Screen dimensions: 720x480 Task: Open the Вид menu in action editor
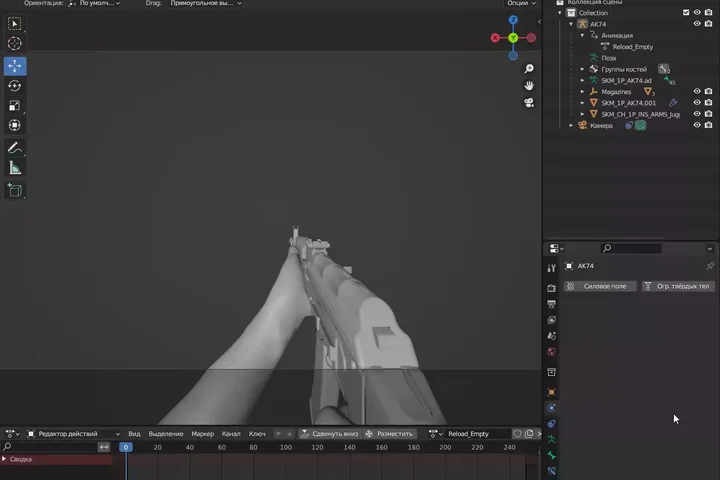click(x=135, y=434)
